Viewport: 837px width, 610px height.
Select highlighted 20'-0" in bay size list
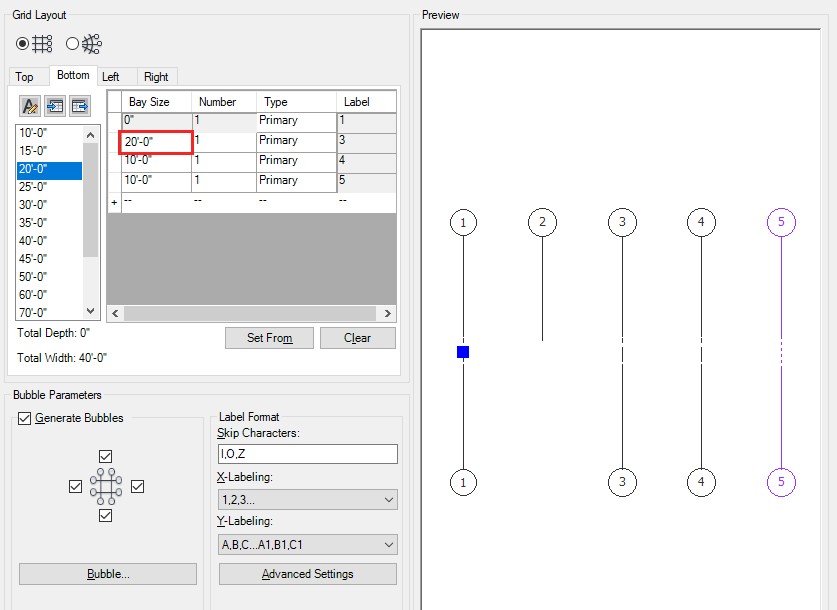coord(49,169)
